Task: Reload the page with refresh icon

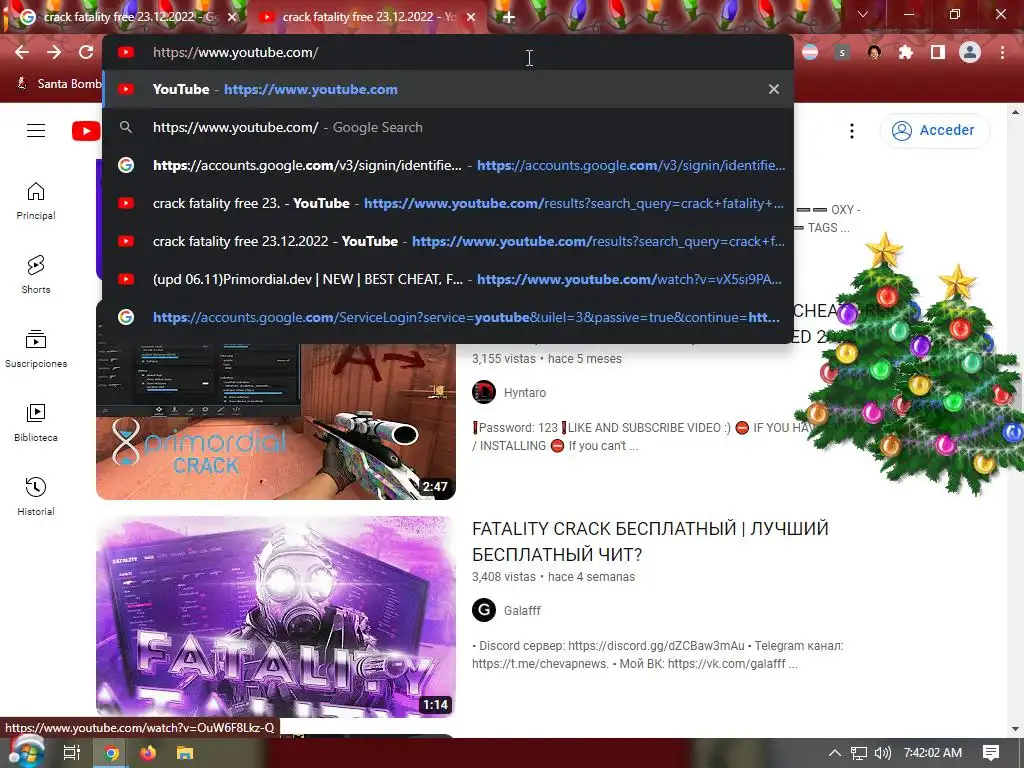Action: coord(86,52)
